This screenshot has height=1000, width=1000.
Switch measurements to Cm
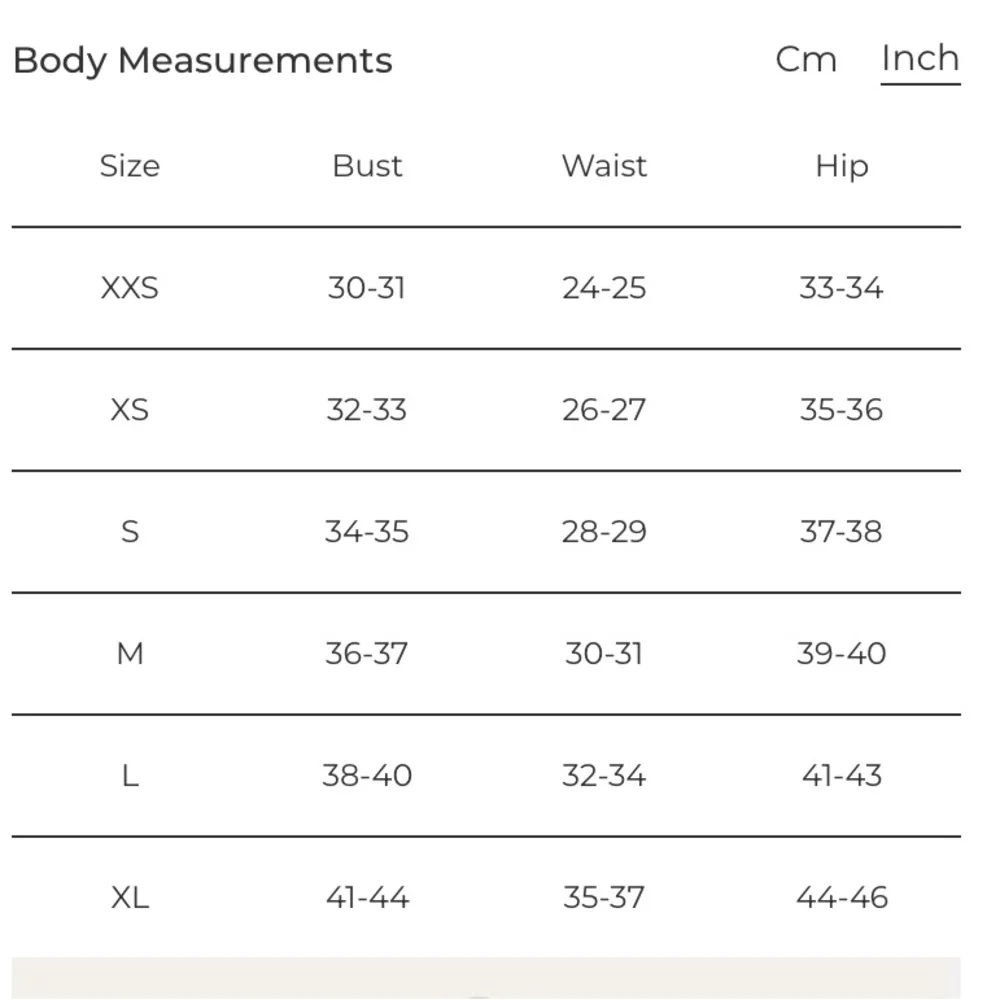point(805,60)
